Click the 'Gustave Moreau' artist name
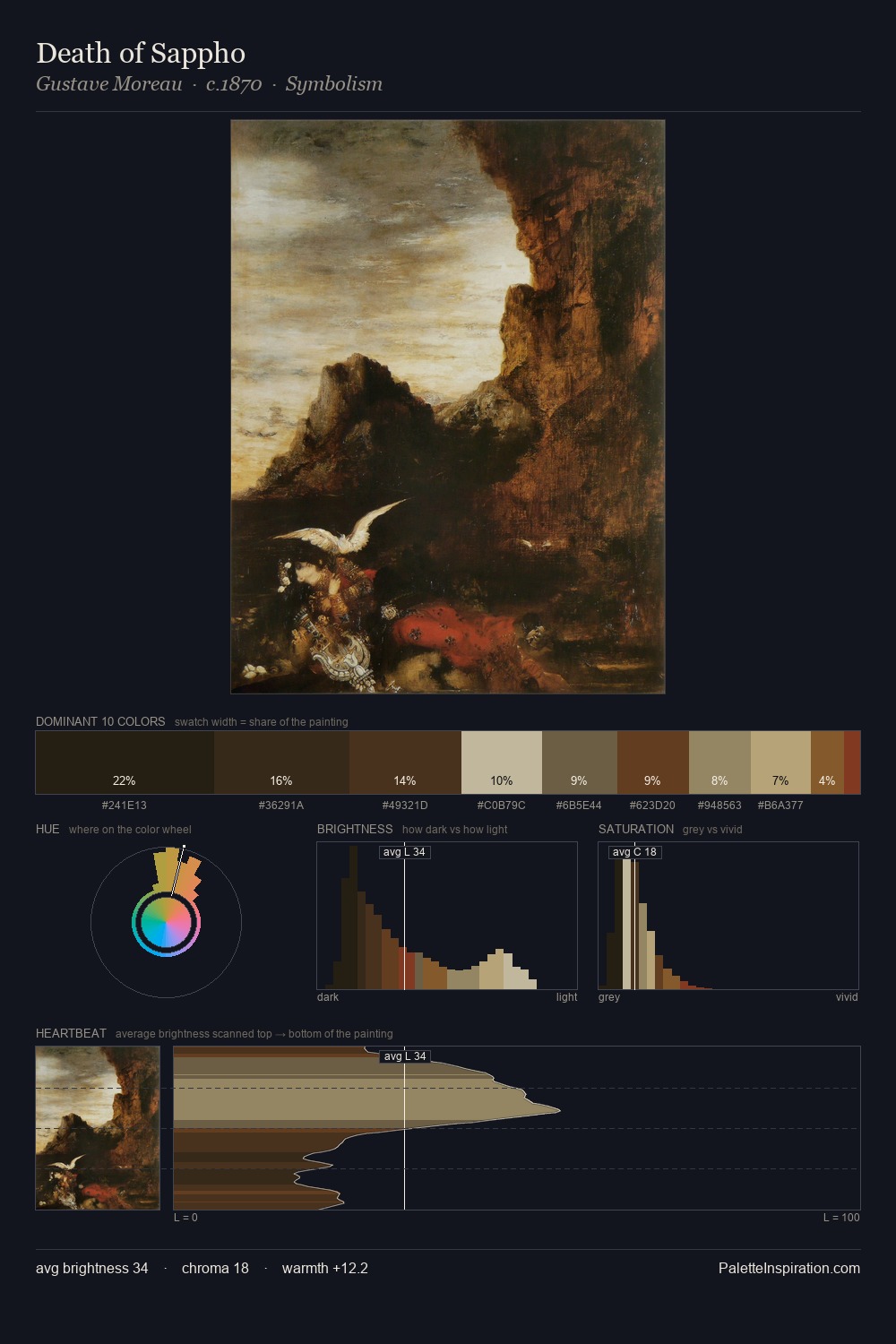The height and width of the screenshot is (1344, 896). tap(109, 84)
